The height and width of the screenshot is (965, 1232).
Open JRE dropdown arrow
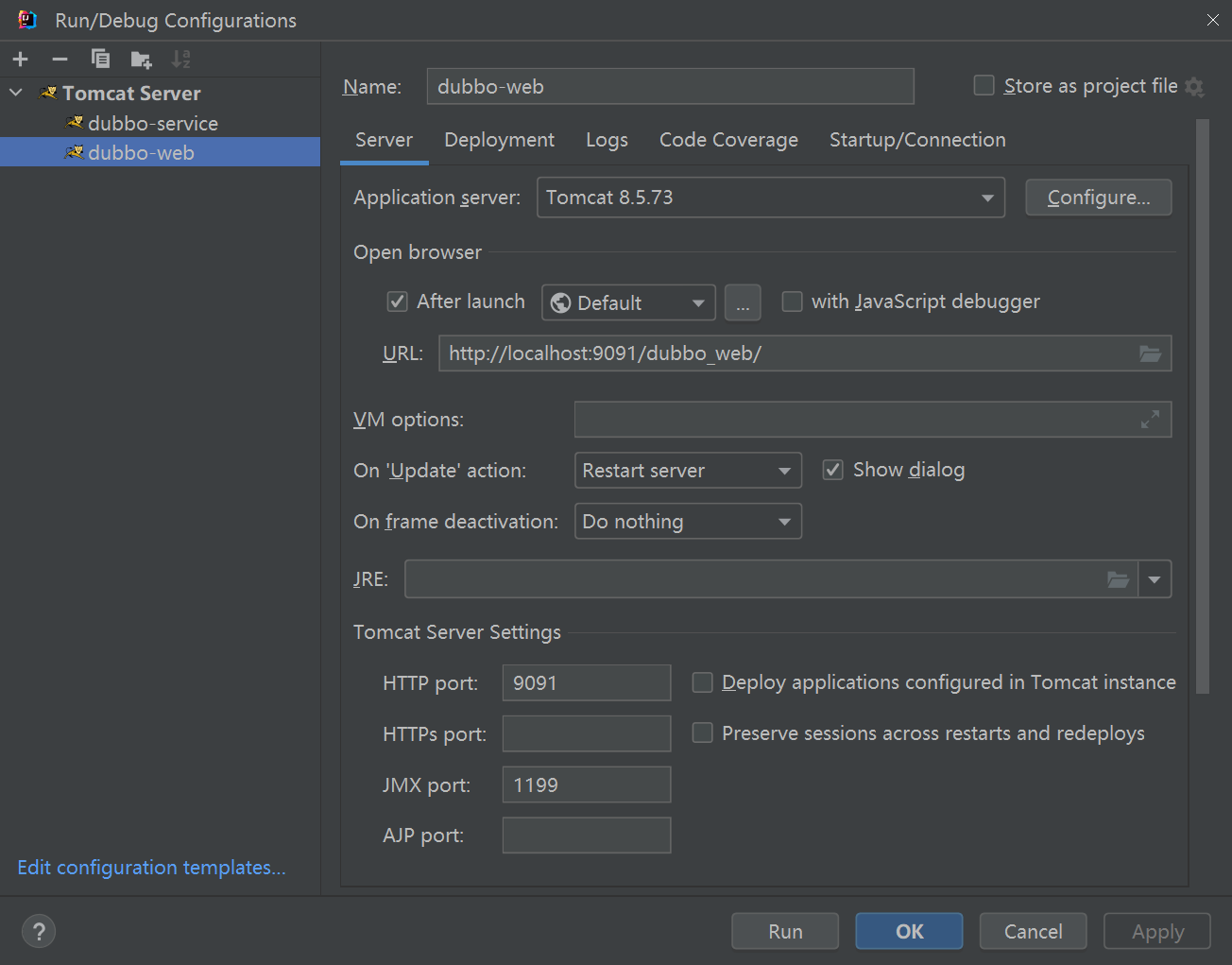[1155, 579]
